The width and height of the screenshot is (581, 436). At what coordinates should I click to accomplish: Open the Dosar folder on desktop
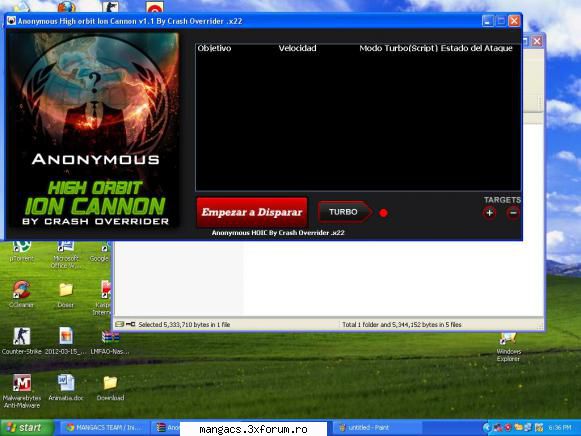[66, 295]
